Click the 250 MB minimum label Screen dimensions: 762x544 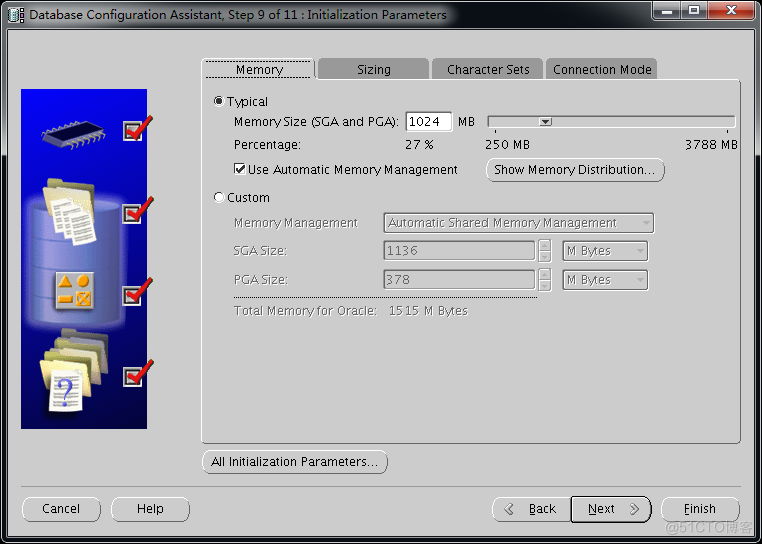point(507,145)
